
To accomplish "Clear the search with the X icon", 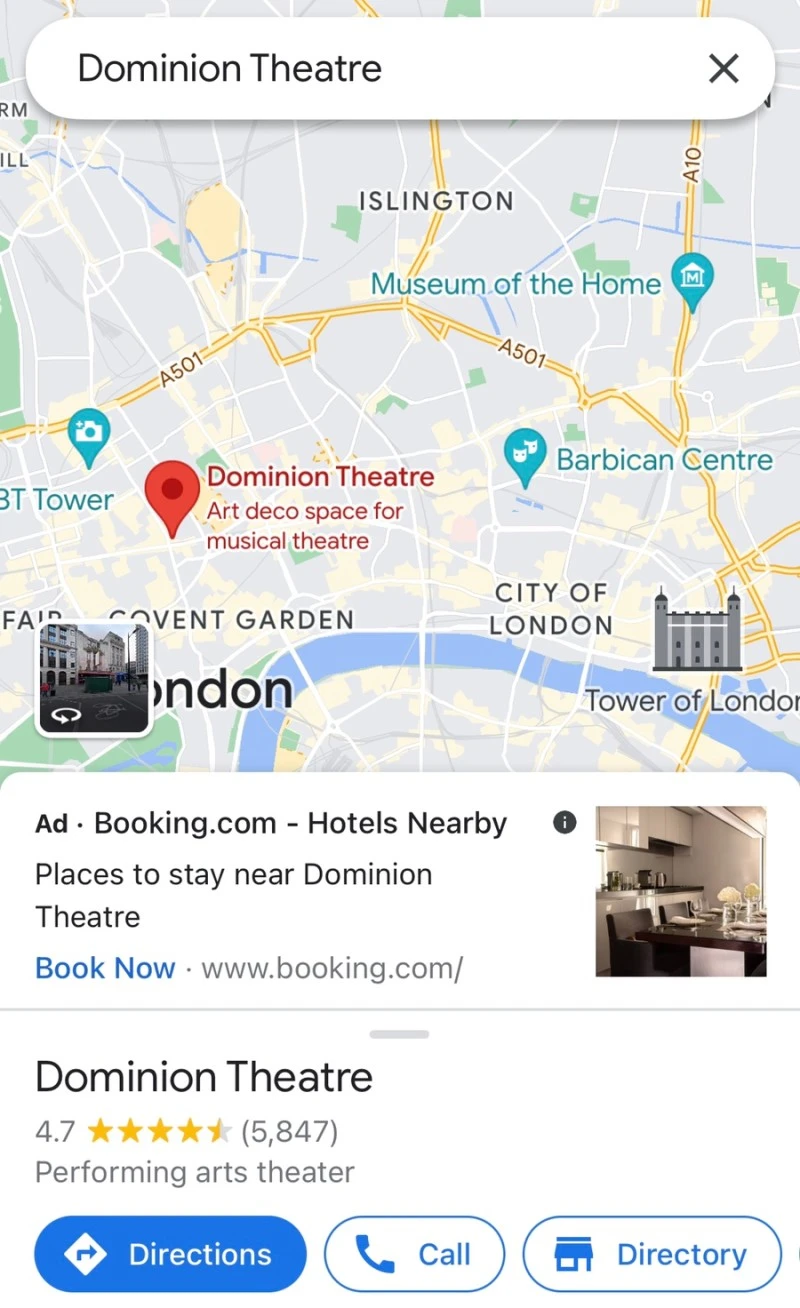I will pyautogui.click(x=723, y=69).
